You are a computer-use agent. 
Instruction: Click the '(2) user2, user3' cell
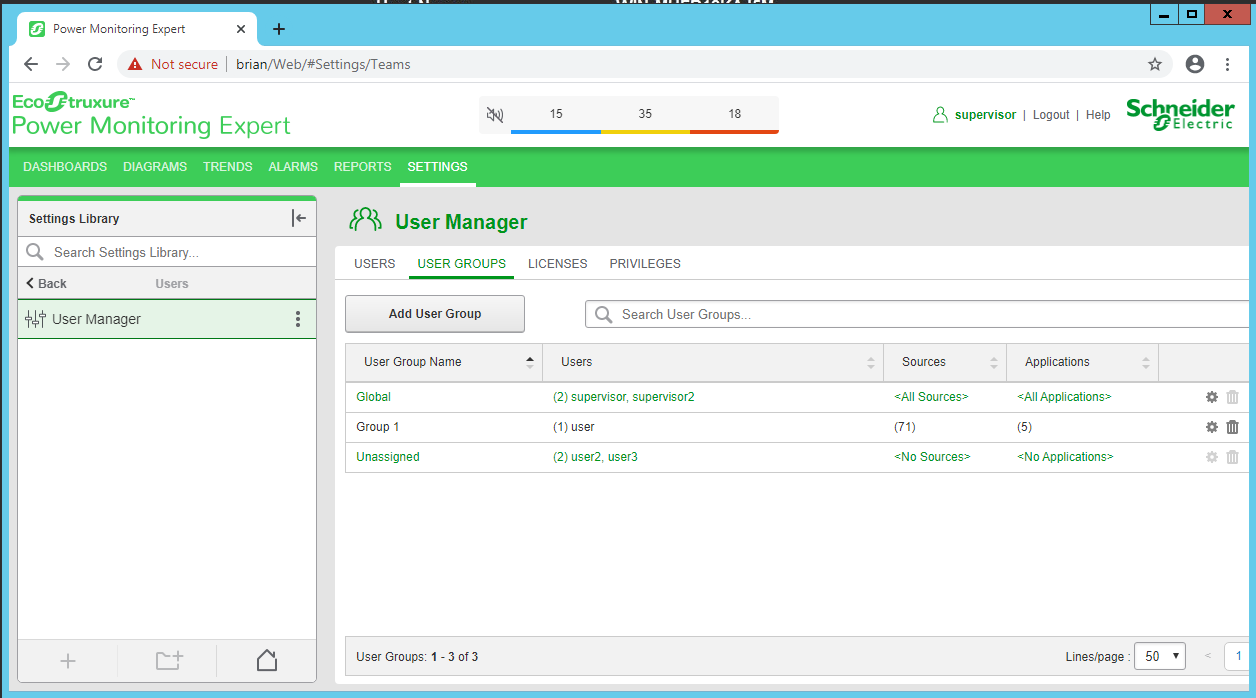(595, 457)
